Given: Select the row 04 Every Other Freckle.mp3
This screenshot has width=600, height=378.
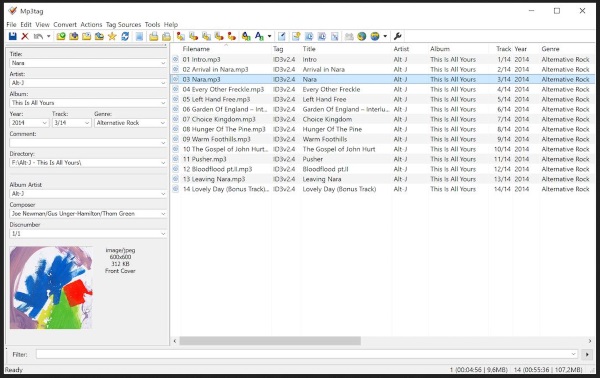Looking at the screenshot, I should 382,89.
